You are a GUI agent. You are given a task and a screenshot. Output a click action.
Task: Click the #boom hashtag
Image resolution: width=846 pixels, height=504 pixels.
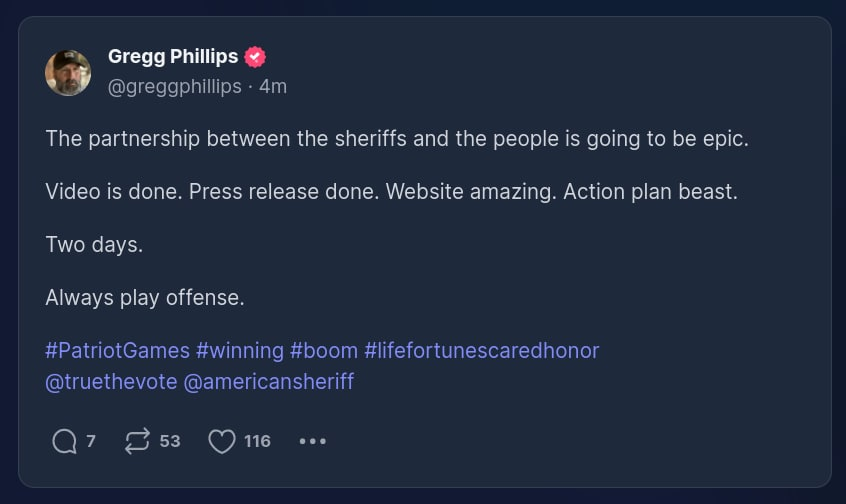click(324, 351)
